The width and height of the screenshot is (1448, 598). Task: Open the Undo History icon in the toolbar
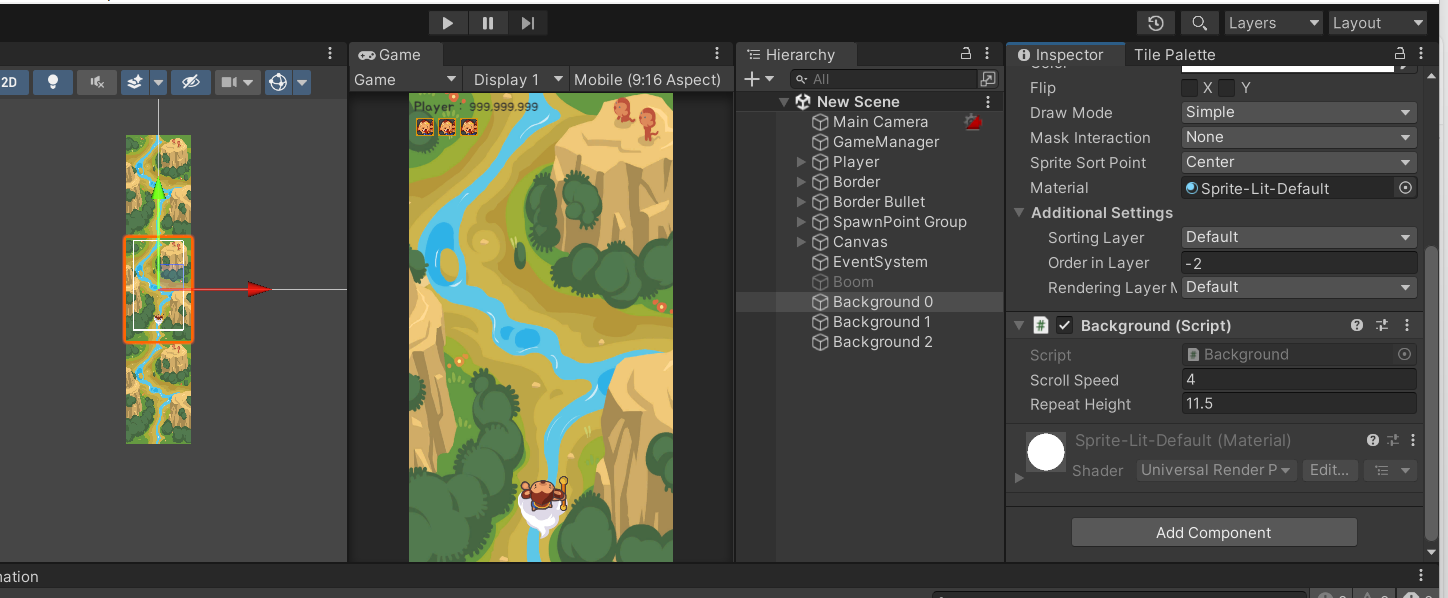click(1156, 23)
